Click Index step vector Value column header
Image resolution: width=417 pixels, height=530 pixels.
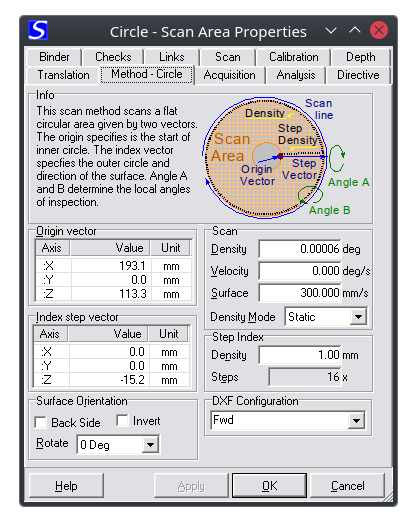pyautogui.click(x=108, y=334)
